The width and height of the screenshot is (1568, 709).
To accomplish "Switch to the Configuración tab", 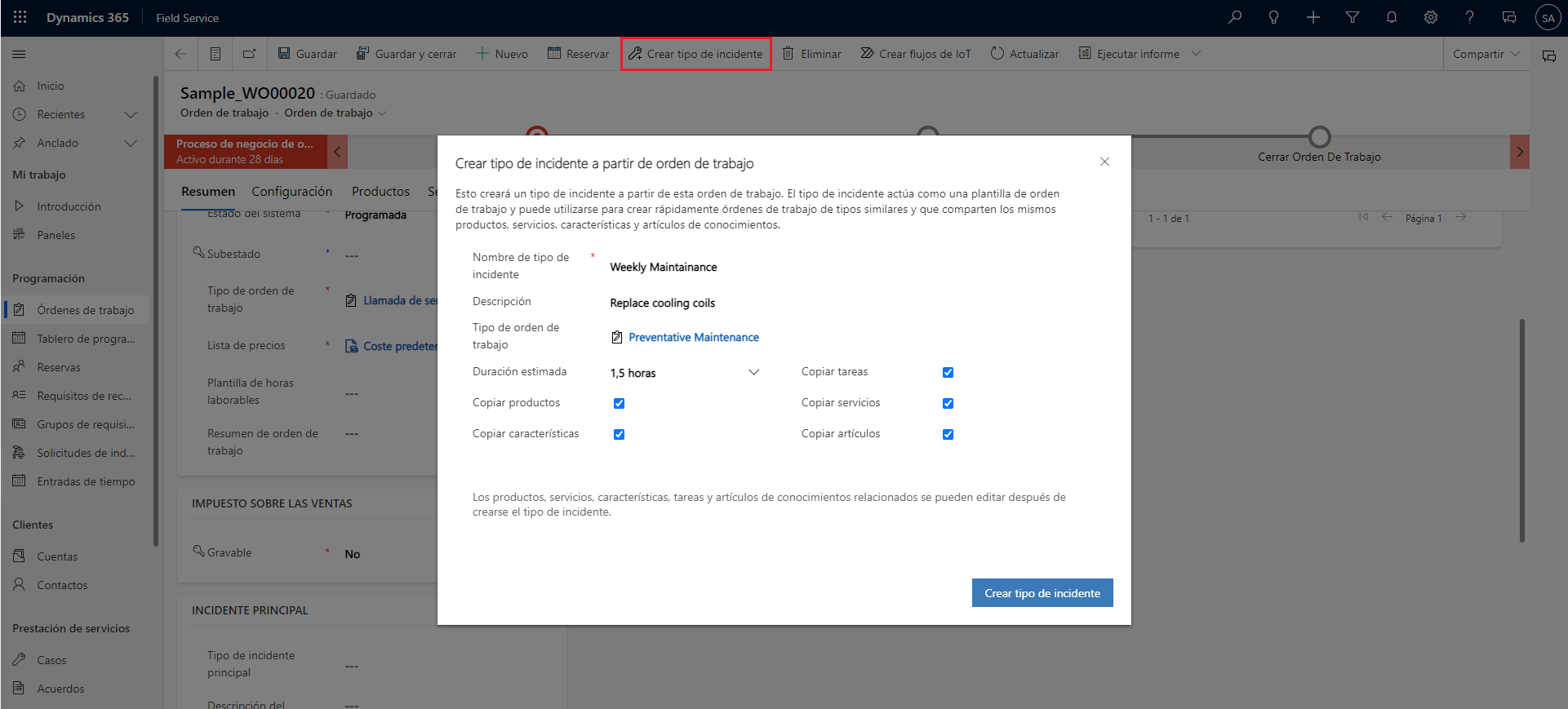I will pyautogui.click(x=291, y=191).
